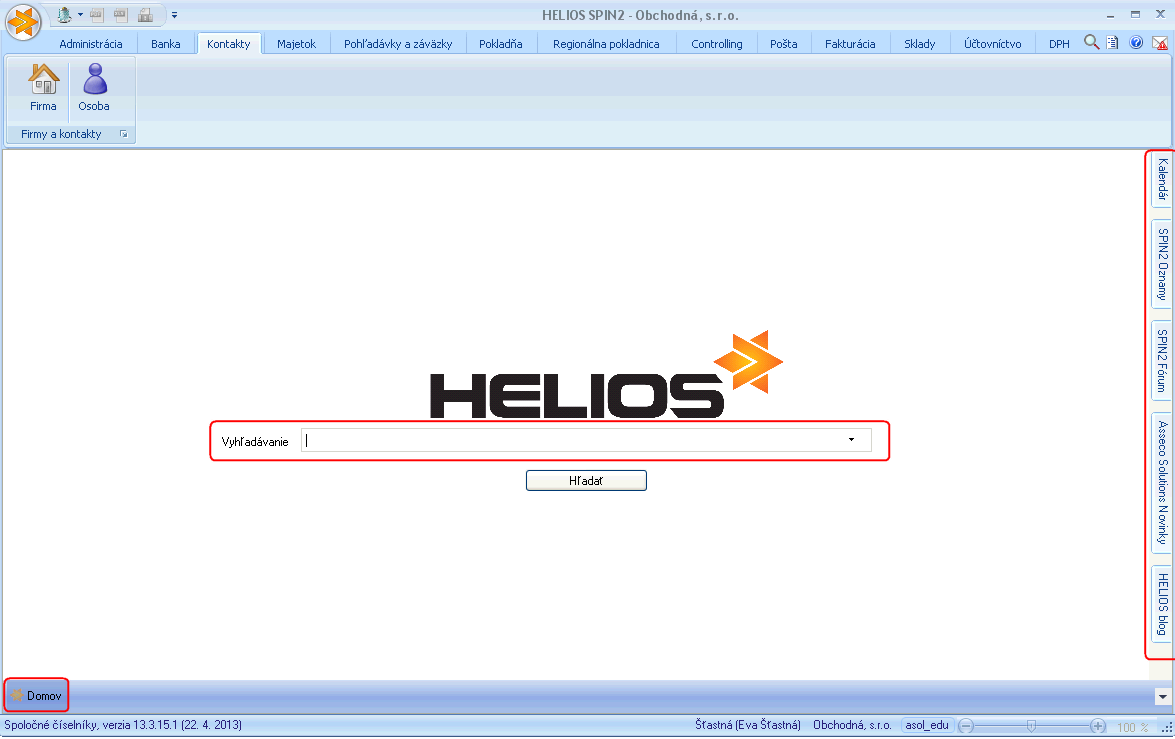Open the Účtovníctvo tab

[992, 43]
